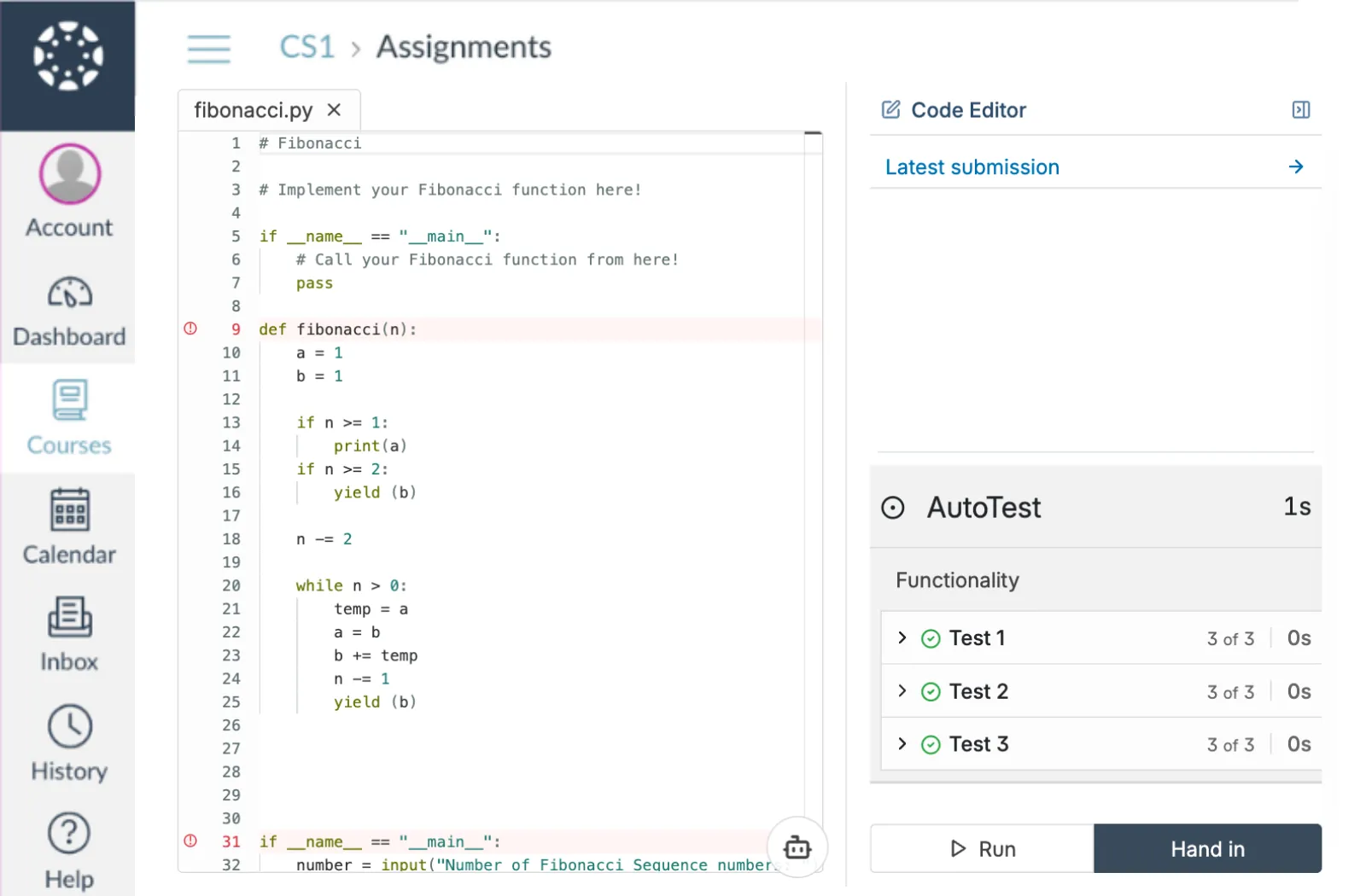
Task: Place cursor on 'while n > 0:' line
Action: (x=352, y=585)
